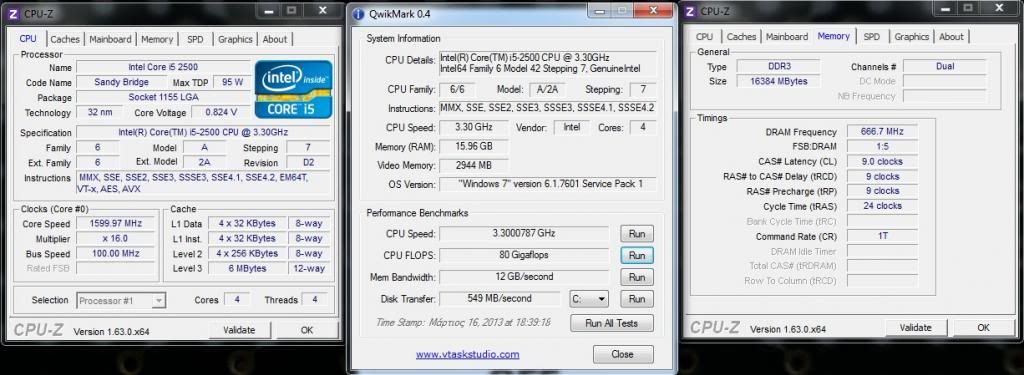Click the Run All Tests button
Viewport: 1024px width, 375px height.
[x=611, y=323]
